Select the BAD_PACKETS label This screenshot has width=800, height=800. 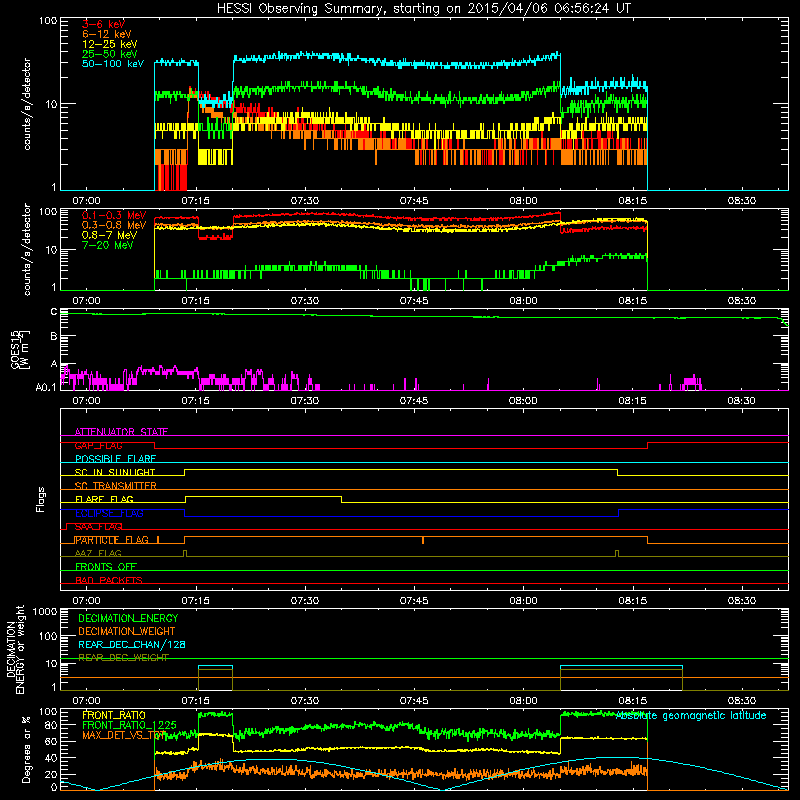(x=109, y=581)
